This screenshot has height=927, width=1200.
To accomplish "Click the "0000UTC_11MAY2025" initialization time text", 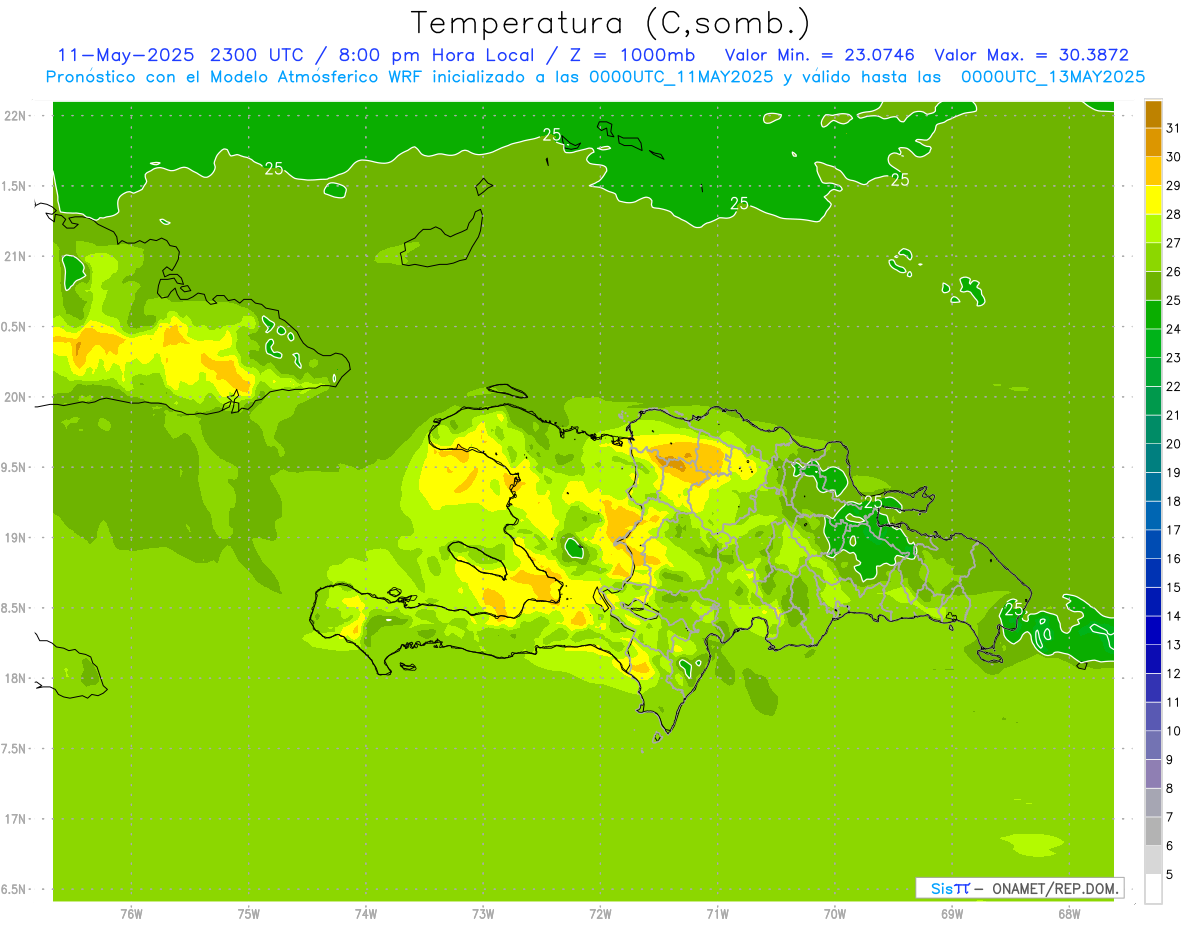I will tap(681, 77).
